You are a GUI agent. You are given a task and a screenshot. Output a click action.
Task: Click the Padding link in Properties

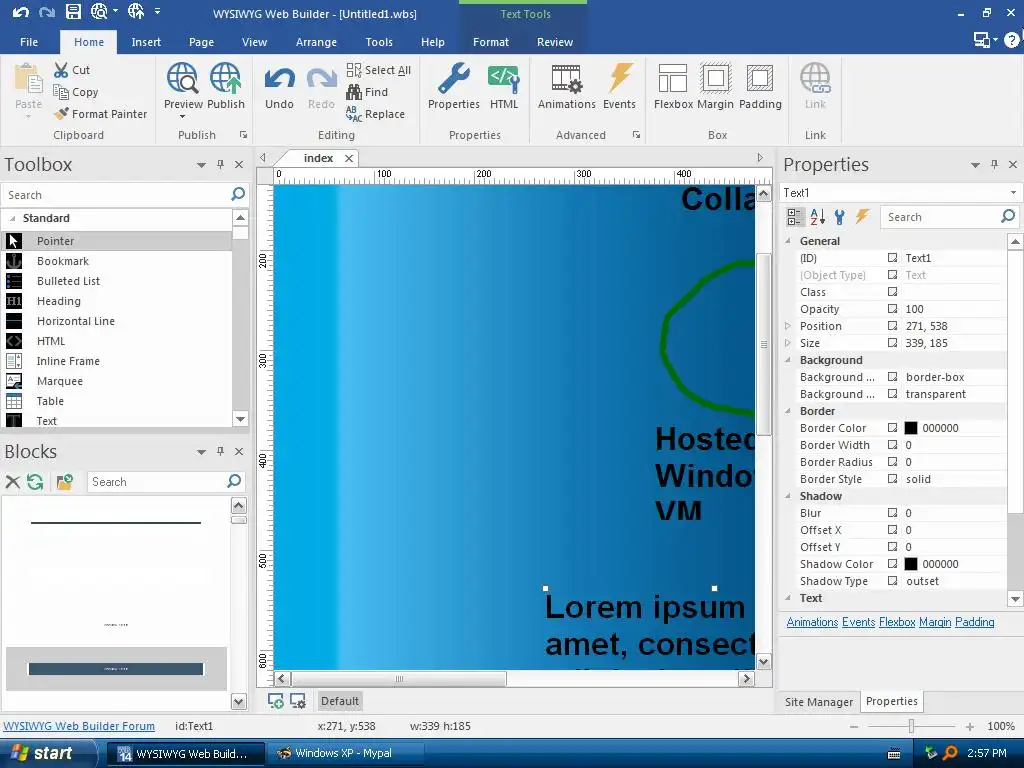coord(974,622)
